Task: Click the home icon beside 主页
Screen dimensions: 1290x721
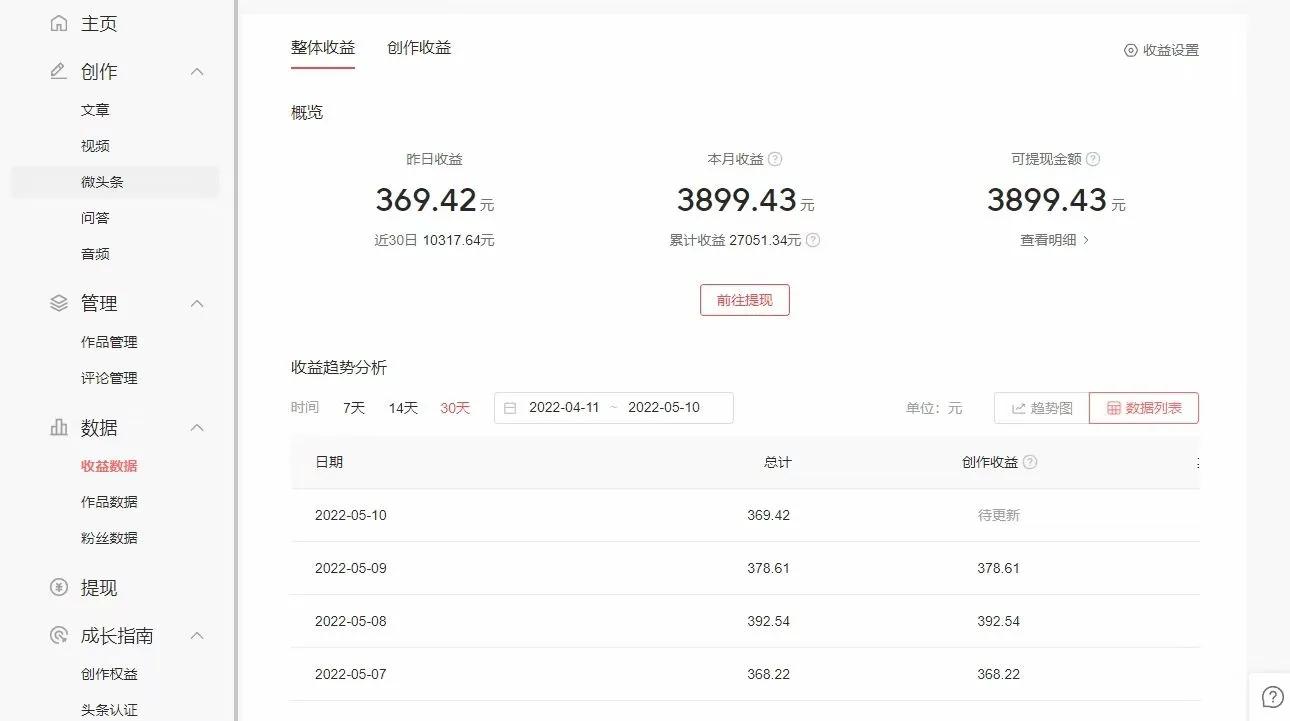Action: coord(59,23)
